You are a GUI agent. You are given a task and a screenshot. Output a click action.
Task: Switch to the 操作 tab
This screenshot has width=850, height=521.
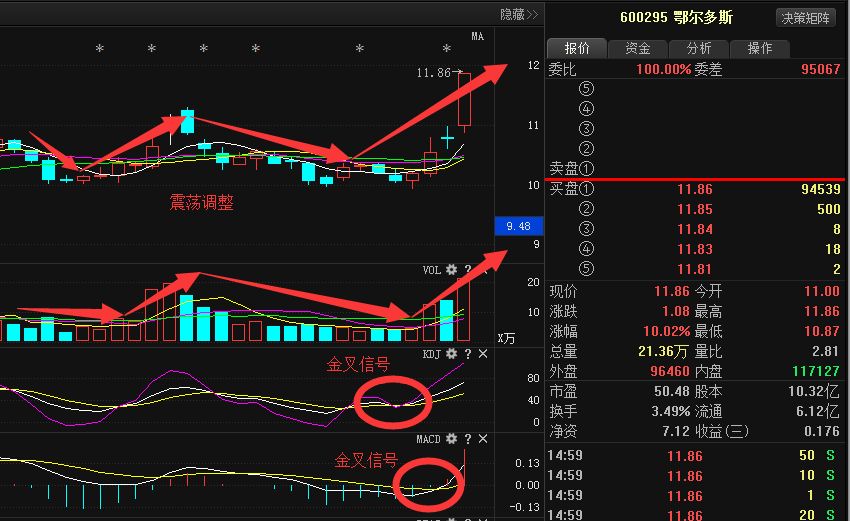point(759,48)
